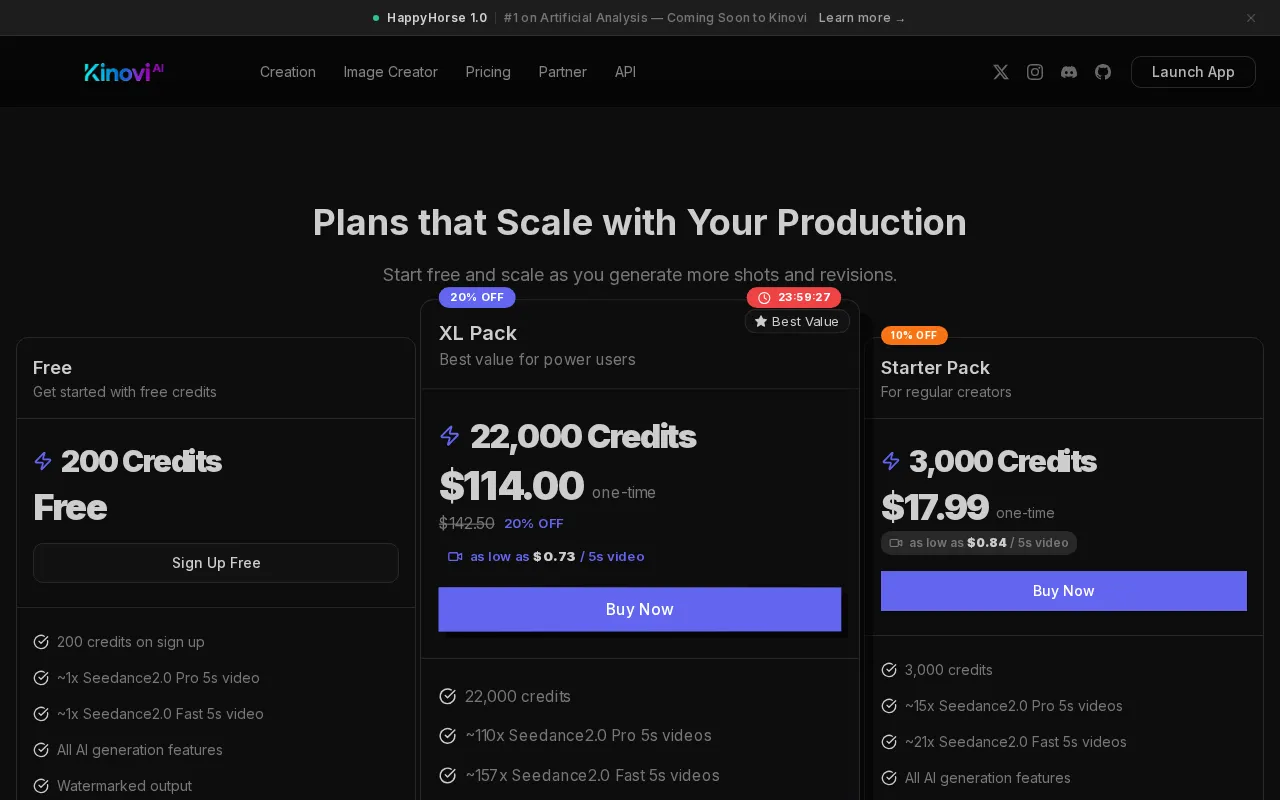
Task: Click 'All AI generation features' in Starter Pack
Action: [x=988, y=778]
